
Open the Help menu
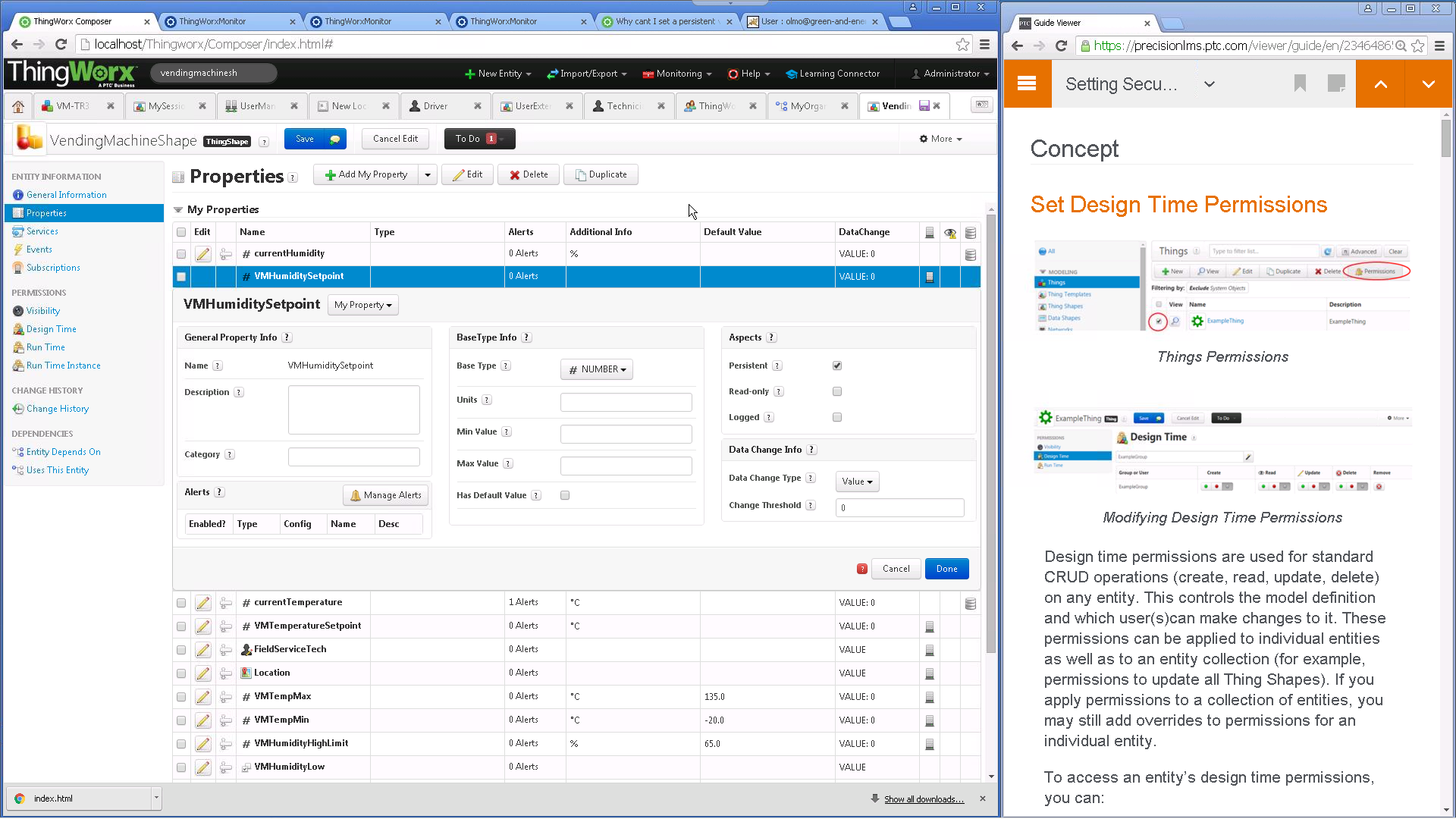[749, 74]
